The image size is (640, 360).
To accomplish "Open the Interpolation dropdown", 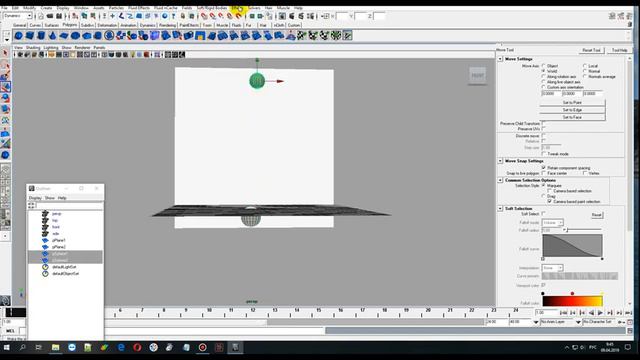I will pos(553,268).
